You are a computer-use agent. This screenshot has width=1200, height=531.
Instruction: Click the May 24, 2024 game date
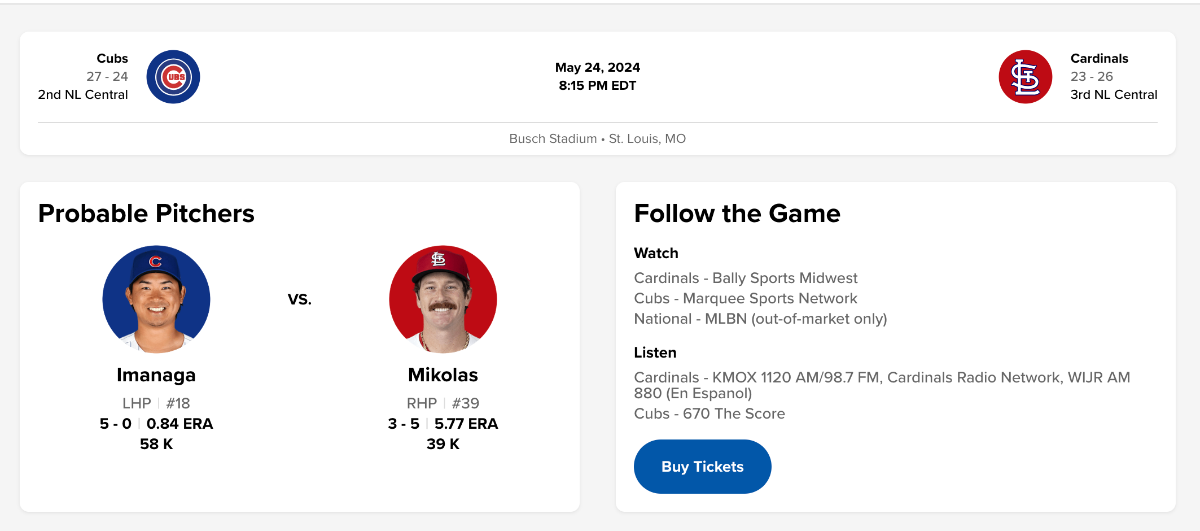click(x=598, y=68)
